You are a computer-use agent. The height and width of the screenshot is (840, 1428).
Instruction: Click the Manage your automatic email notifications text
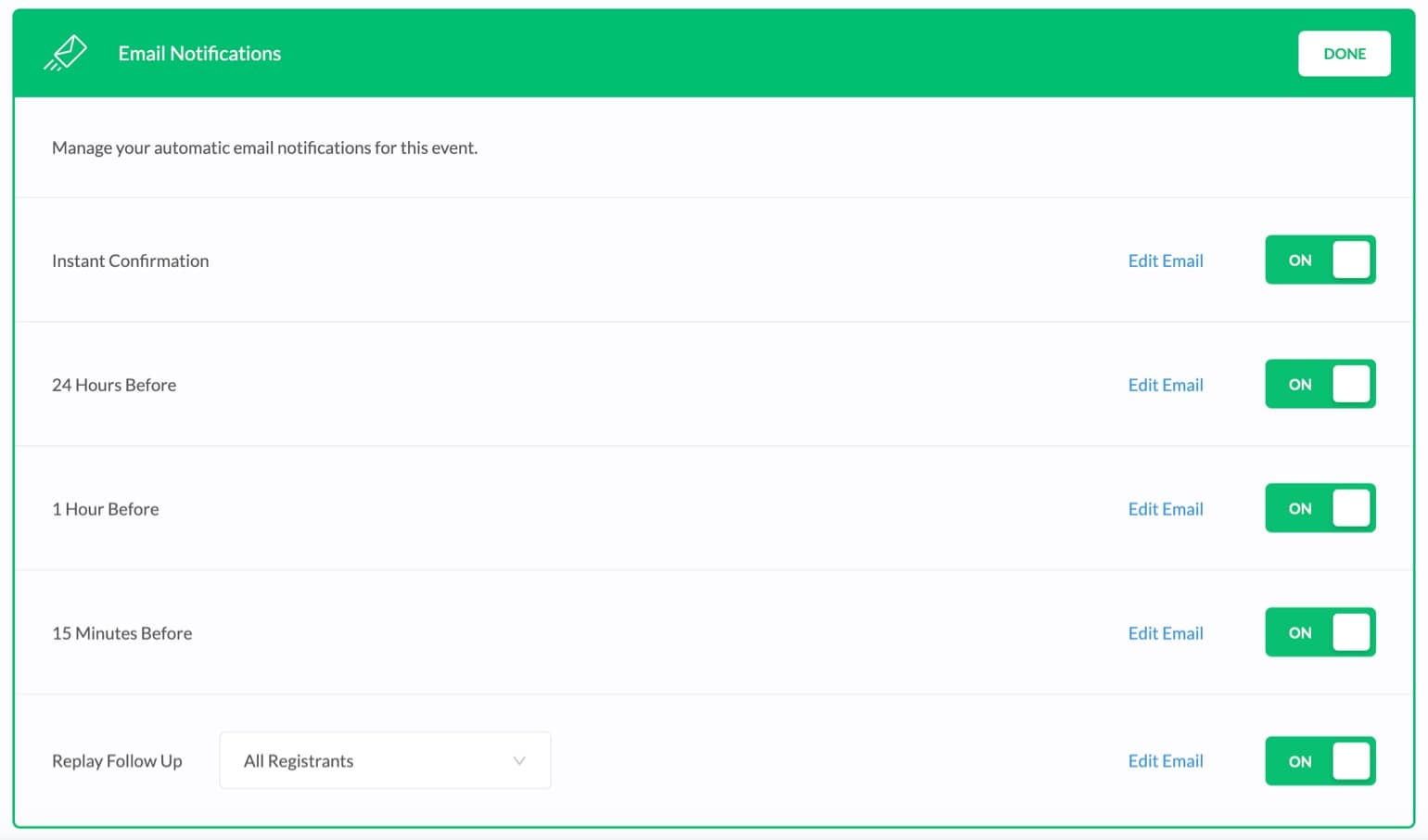point(265,147)
